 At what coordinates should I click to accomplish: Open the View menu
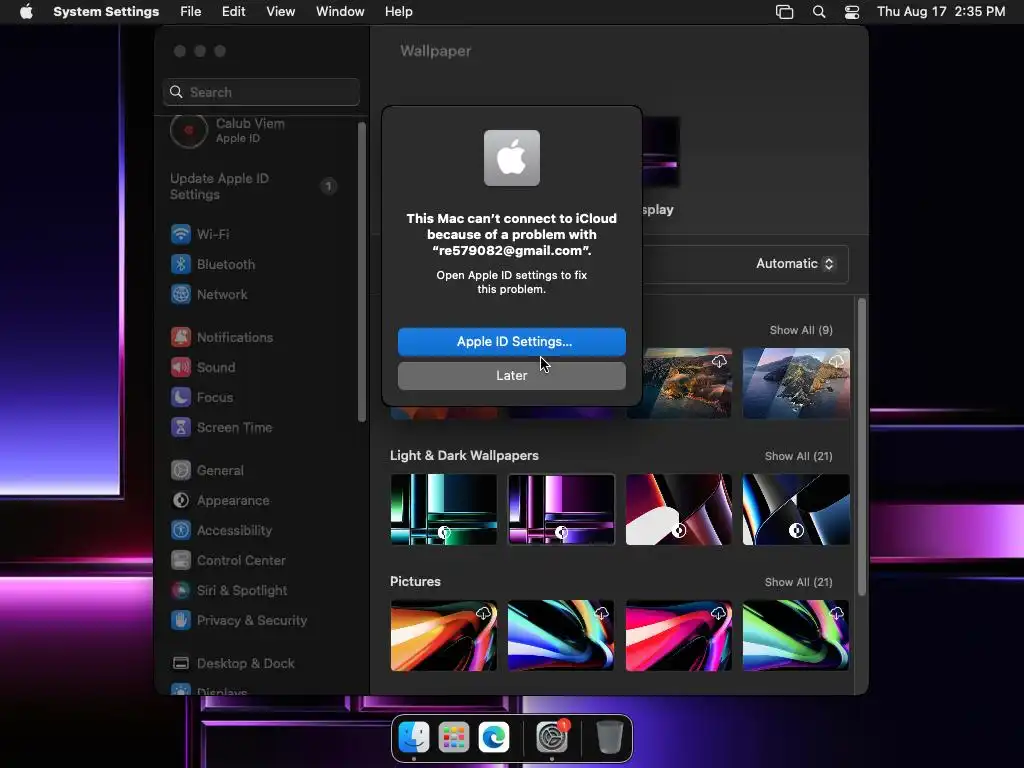281,12
